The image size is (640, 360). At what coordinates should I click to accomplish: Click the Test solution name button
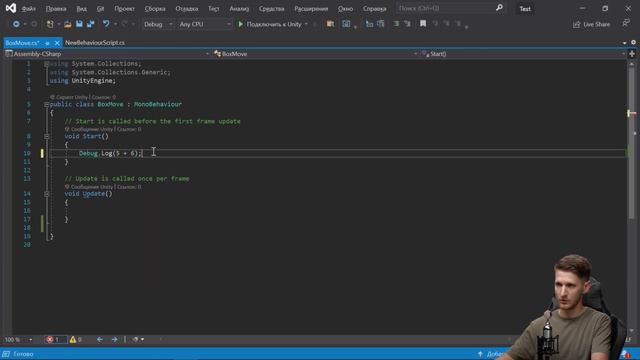tap(525, 9)
